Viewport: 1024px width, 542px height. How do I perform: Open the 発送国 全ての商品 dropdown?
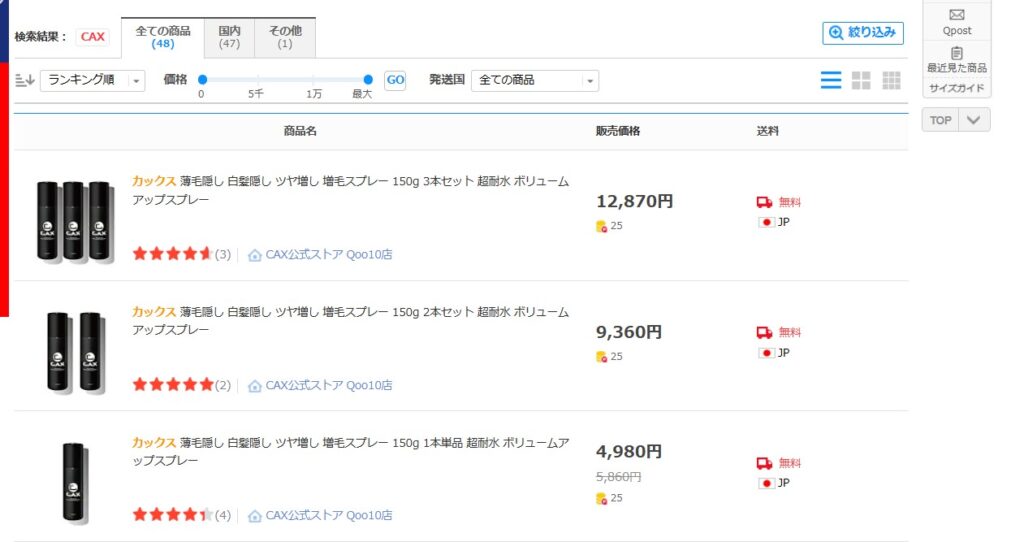[535, 80]
